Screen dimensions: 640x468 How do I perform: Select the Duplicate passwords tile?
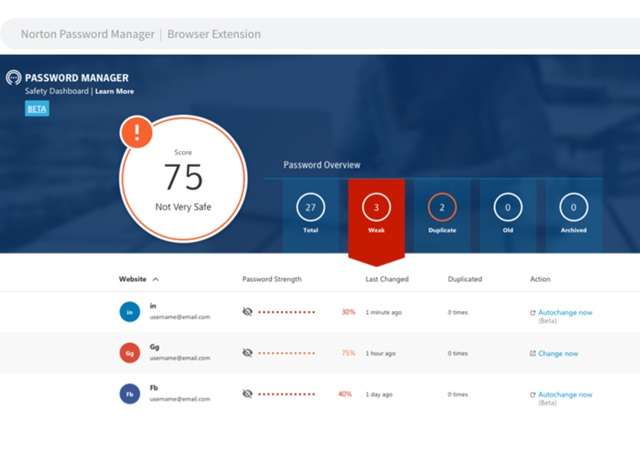pyautogui.click(x=442, y=215)
